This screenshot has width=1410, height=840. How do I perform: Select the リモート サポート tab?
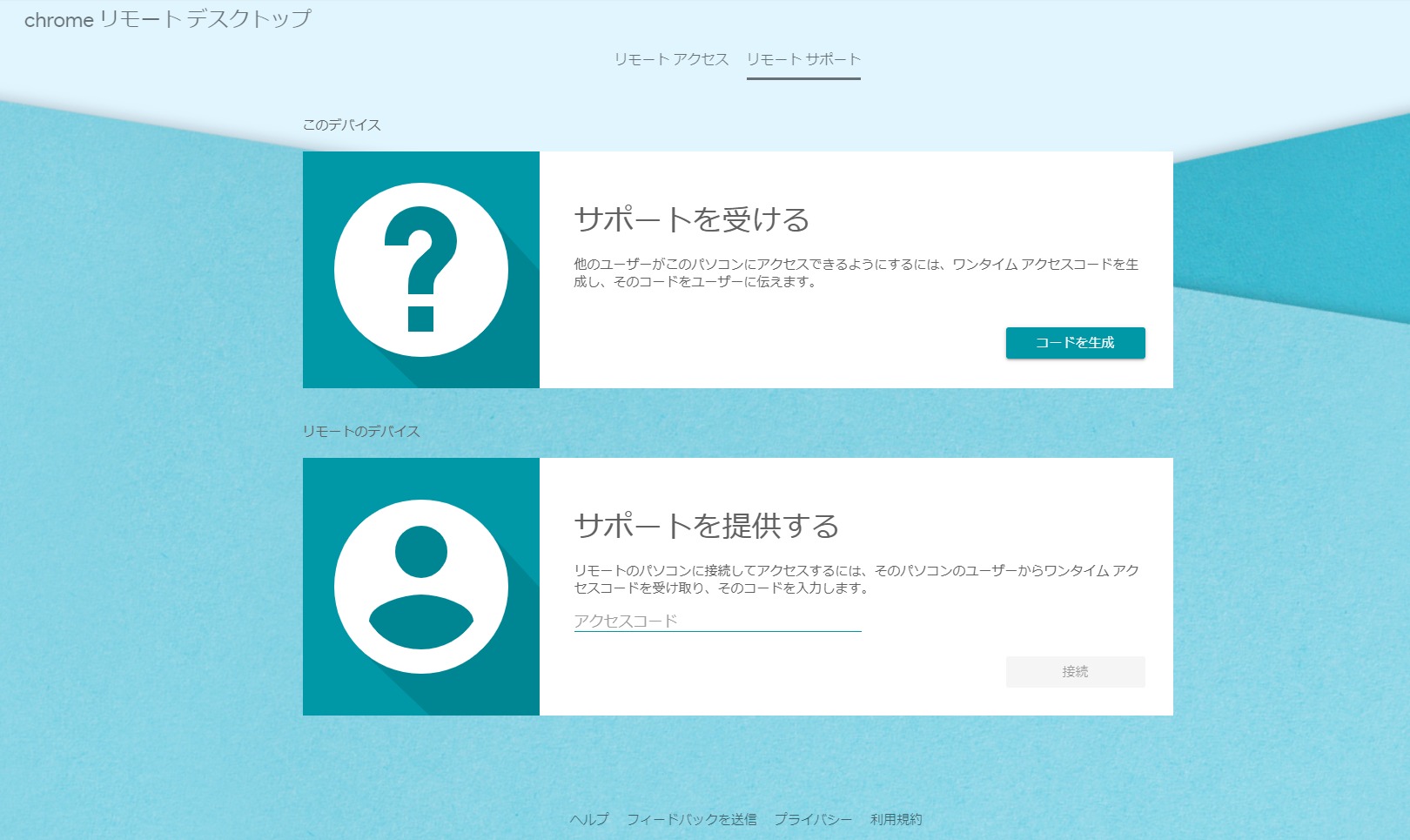pyautogui.click(x=803, y=59)
